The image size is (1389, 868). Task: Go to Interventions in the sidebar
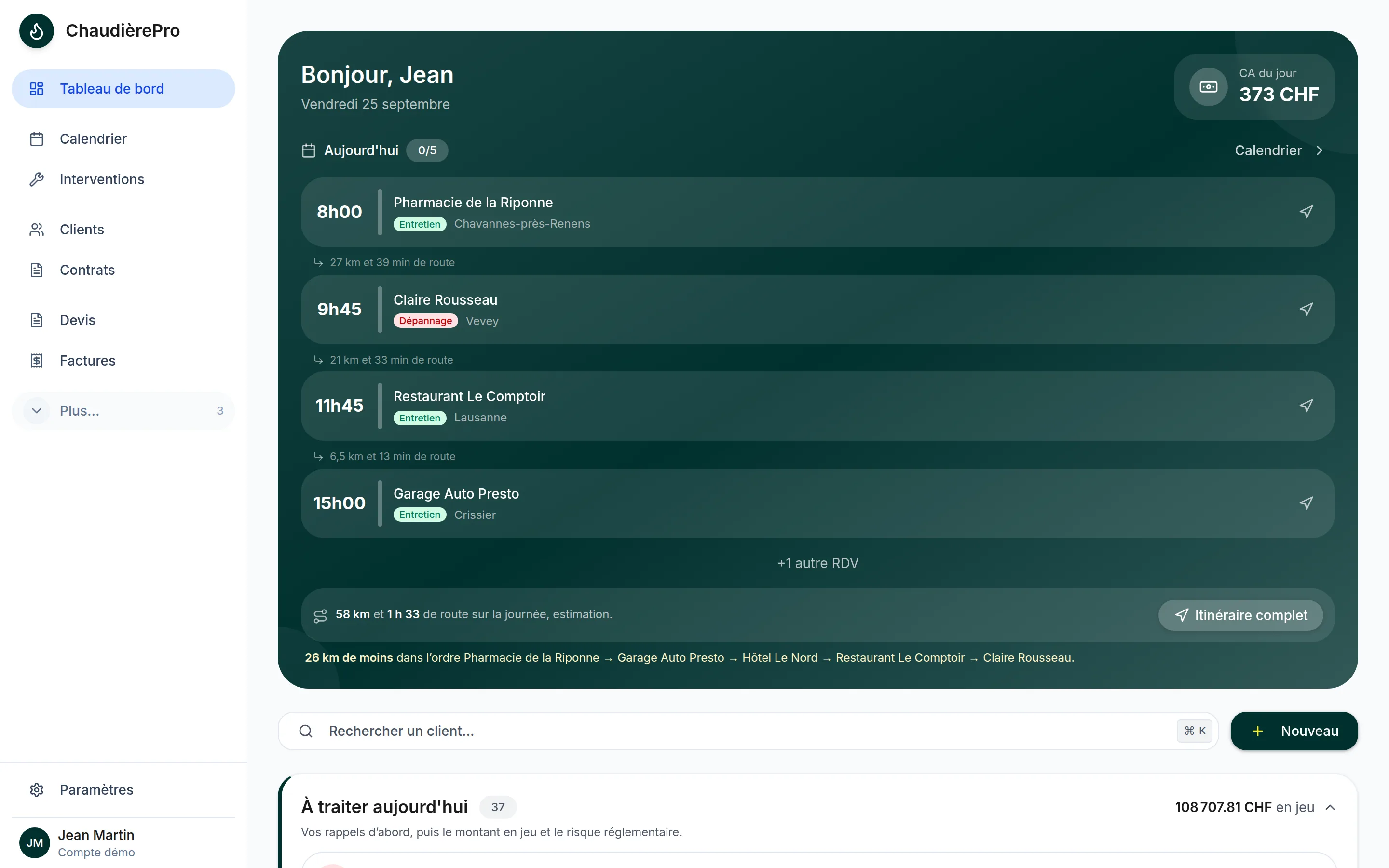[x=123, y=179]
